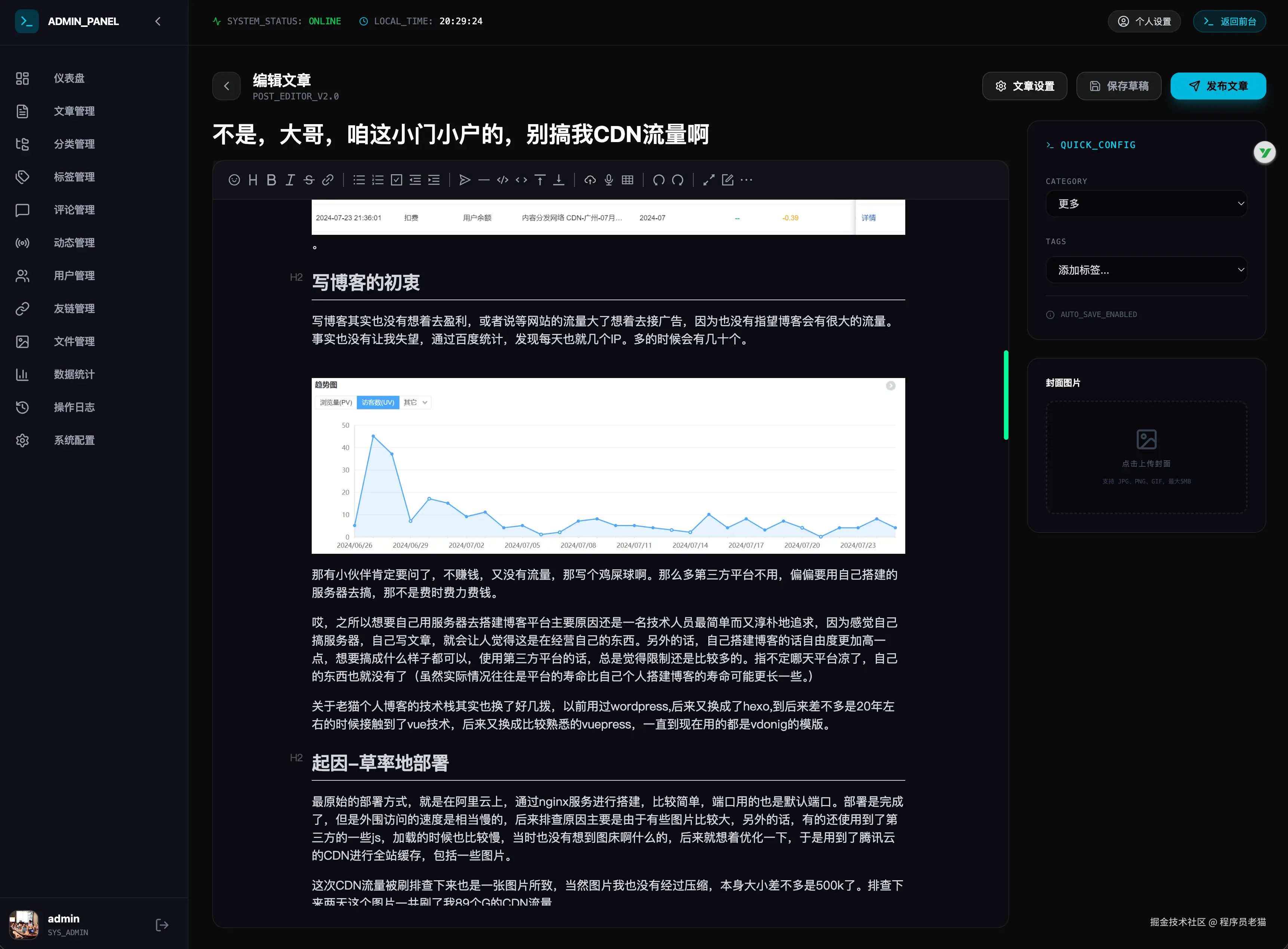Screen dimensions: 1288x949
Task: Insert a code block
Action: (502, 180)
